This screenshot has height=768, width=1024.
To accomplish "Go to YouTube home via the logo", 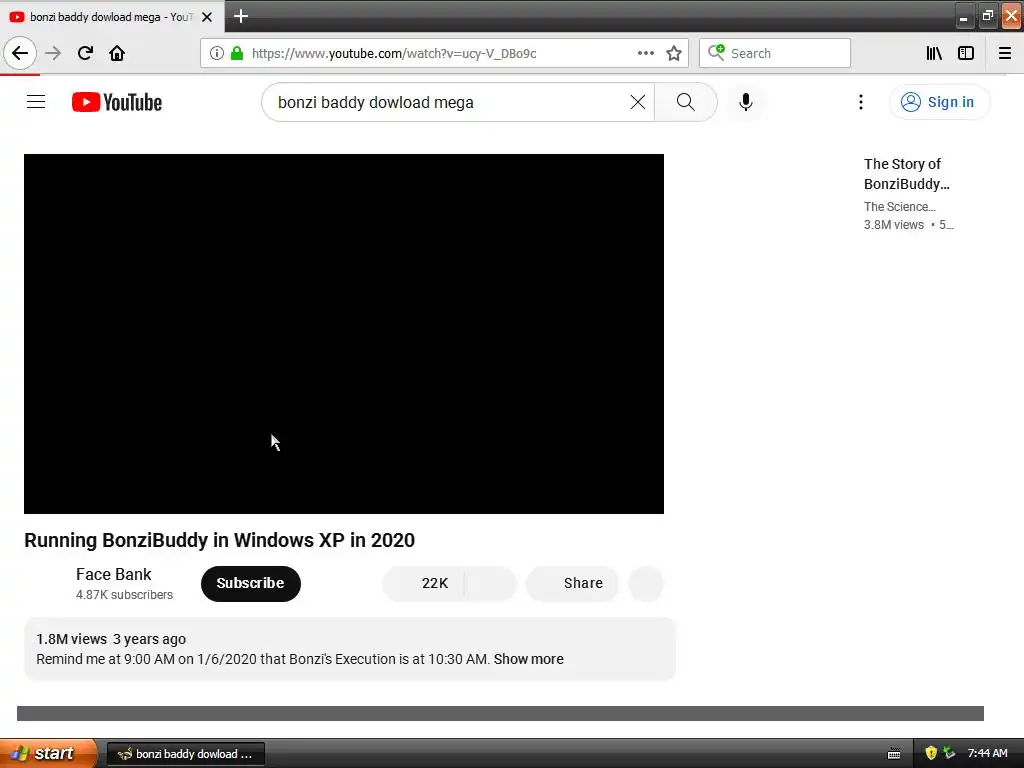I will 117,102.
